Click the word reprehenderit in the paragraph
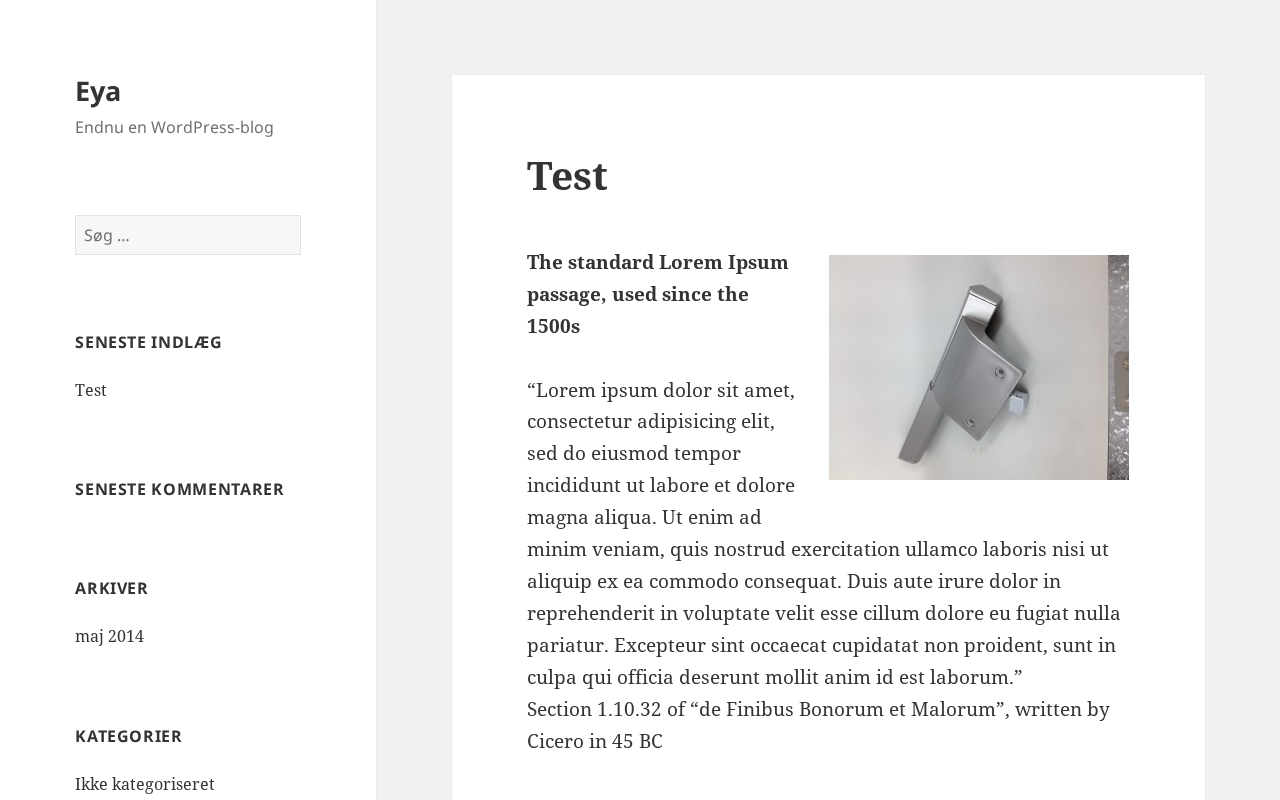The image size is (1280, 800). [x=591, y=613]
